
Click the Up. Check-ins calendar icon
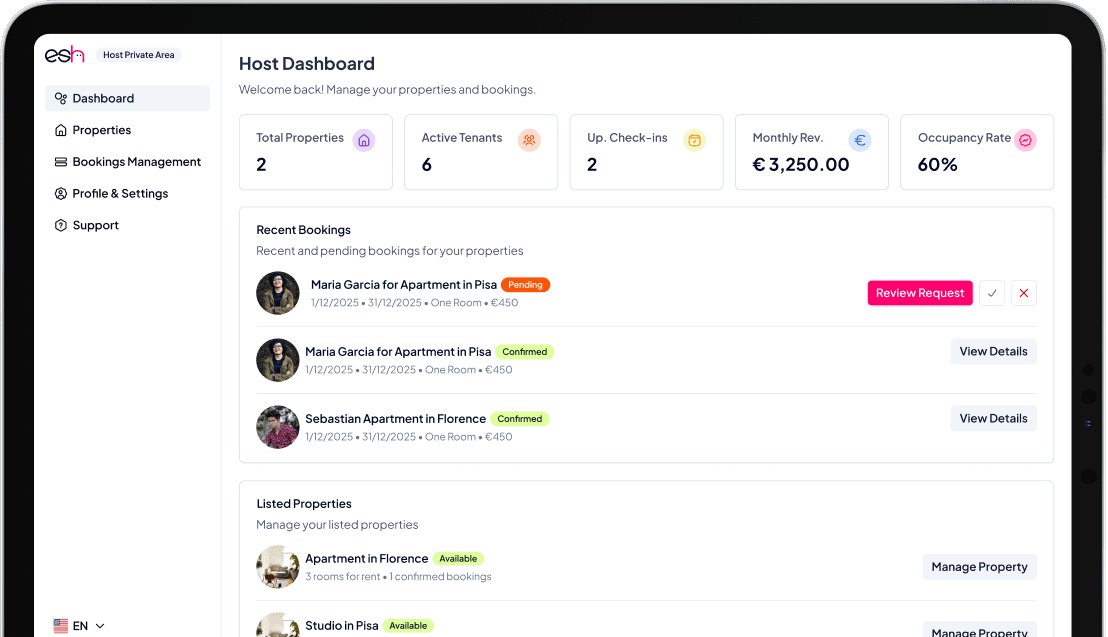pos(694,140)
